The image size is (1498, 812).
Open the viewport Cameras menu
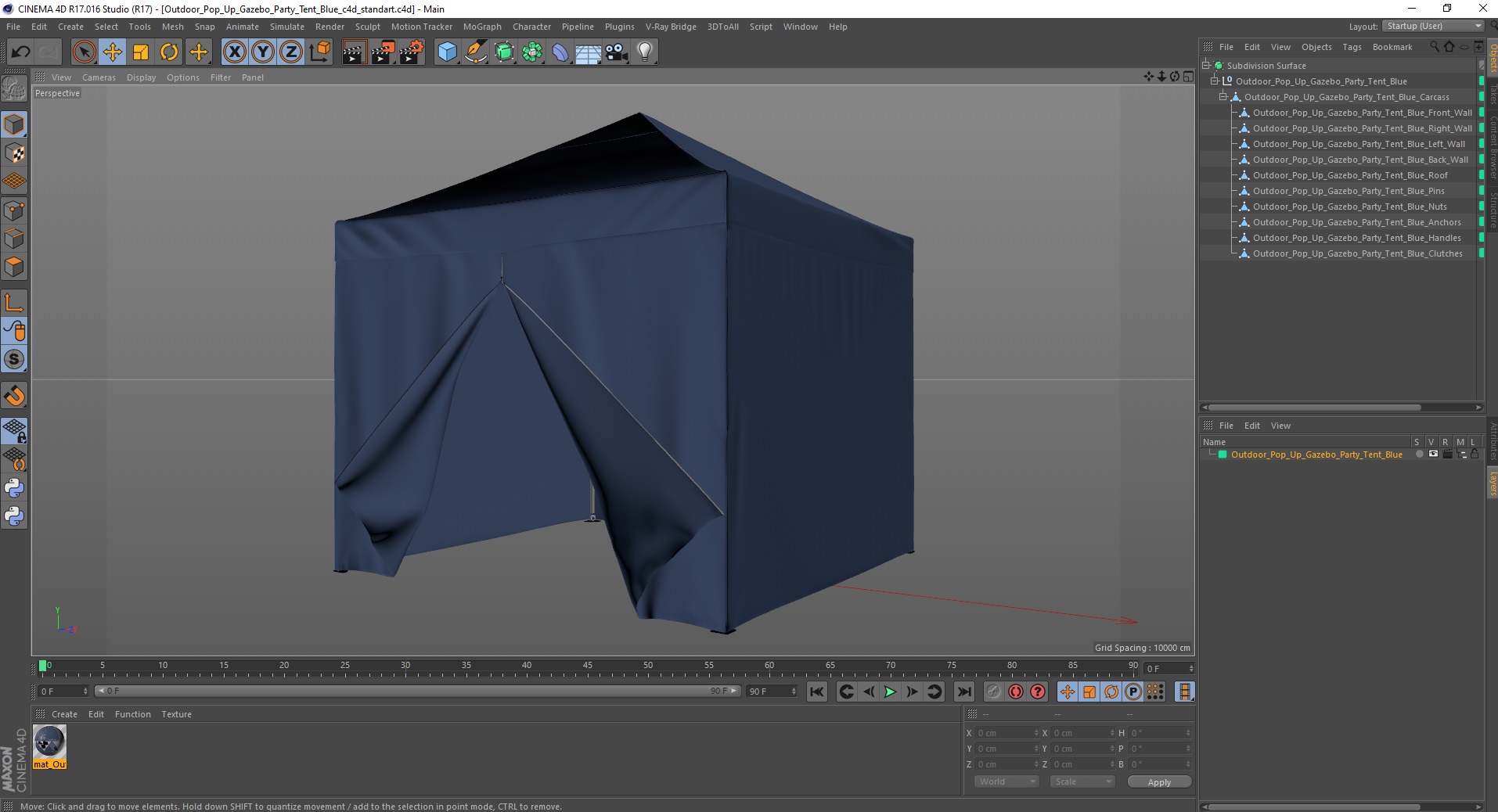click(99, 77)
